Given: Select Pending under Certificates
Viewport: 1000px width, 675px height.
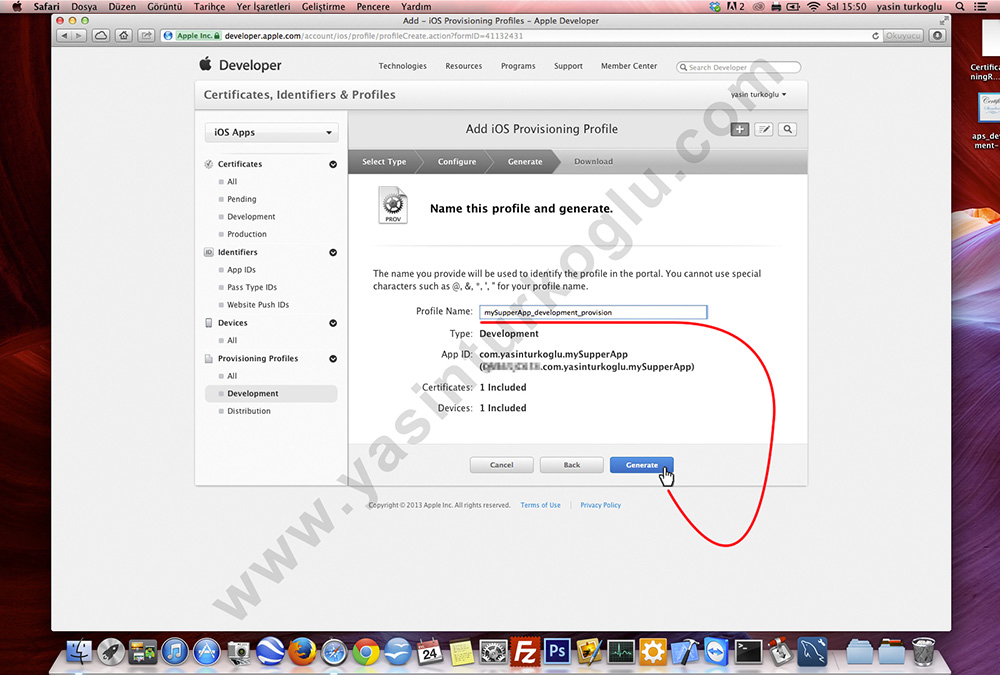Looking at the screenshot, I should click(242, 199).
